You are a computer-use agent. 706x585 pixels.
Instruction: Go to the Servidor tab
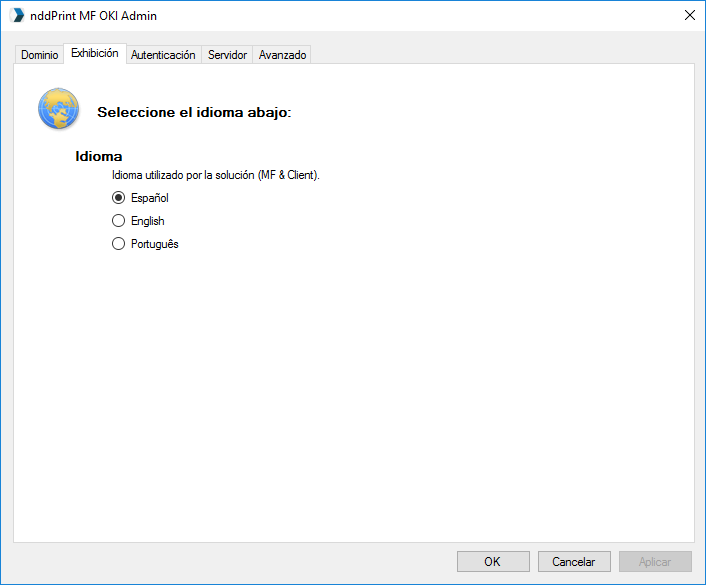(227, 55)
